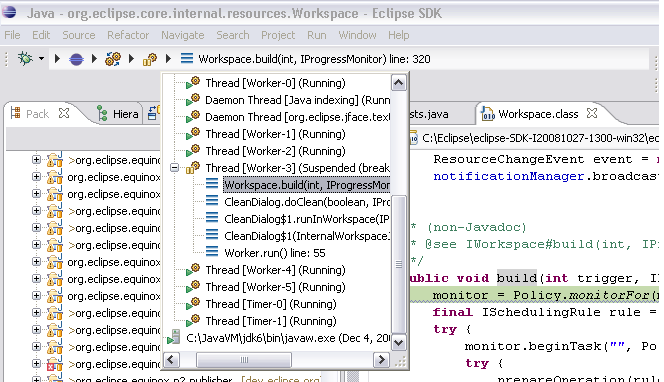664x382 pixels.
Task: Select the Workspace.build stack frame in dropdown
Action: tap(307, 185)
